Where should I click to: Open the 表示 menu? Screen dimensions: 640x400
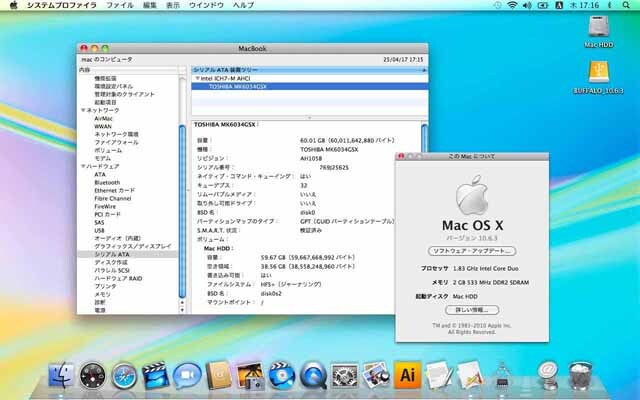pyautogui.click(x=173, y=5)
